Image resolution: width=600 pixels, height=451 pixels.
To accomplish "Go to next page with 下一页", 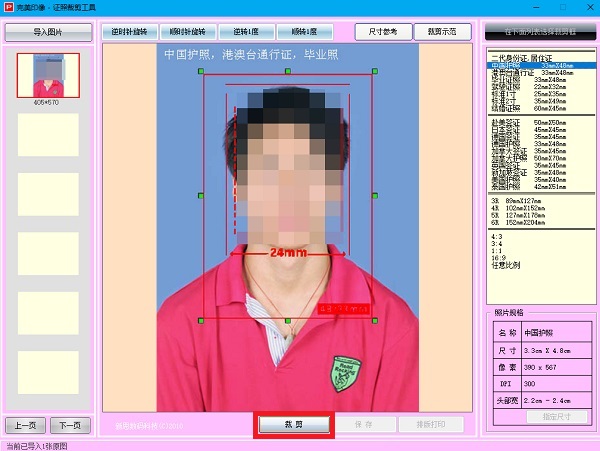I will pyautogui.click(x=70, y=424).
